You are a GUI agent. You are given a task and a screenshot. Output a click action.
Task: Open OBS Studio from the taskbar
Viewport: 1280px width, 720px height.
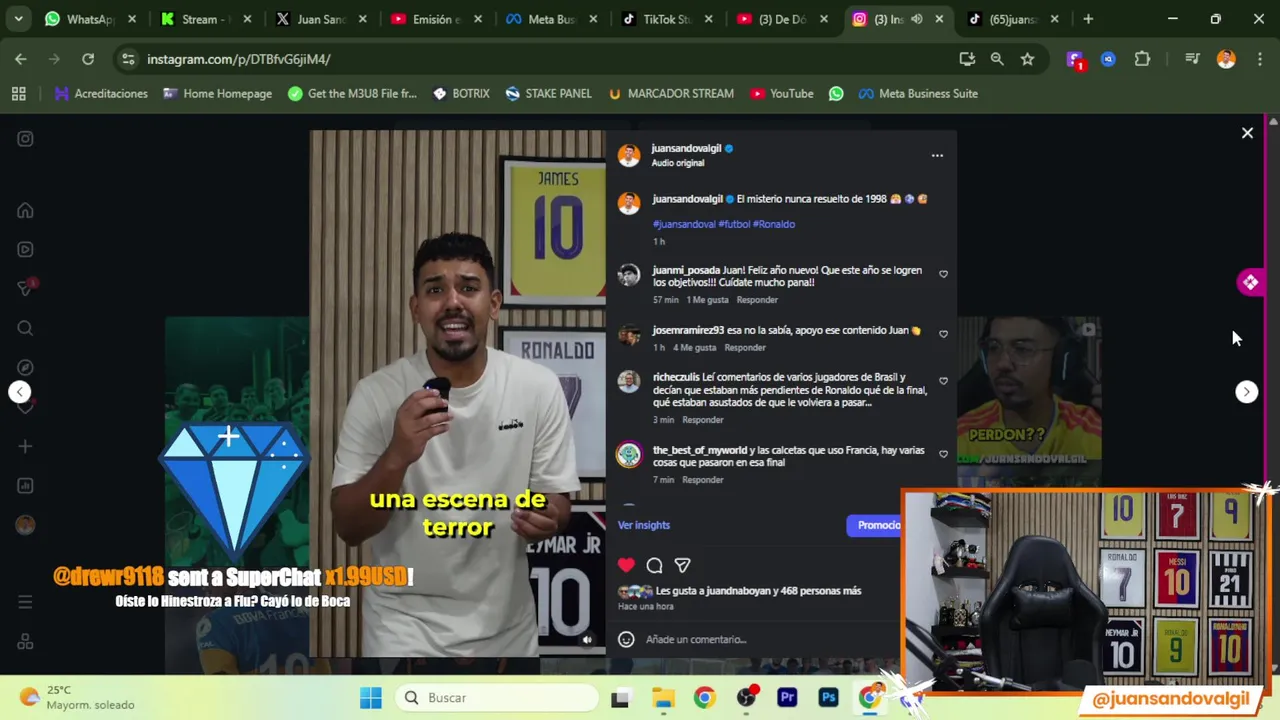746,698
